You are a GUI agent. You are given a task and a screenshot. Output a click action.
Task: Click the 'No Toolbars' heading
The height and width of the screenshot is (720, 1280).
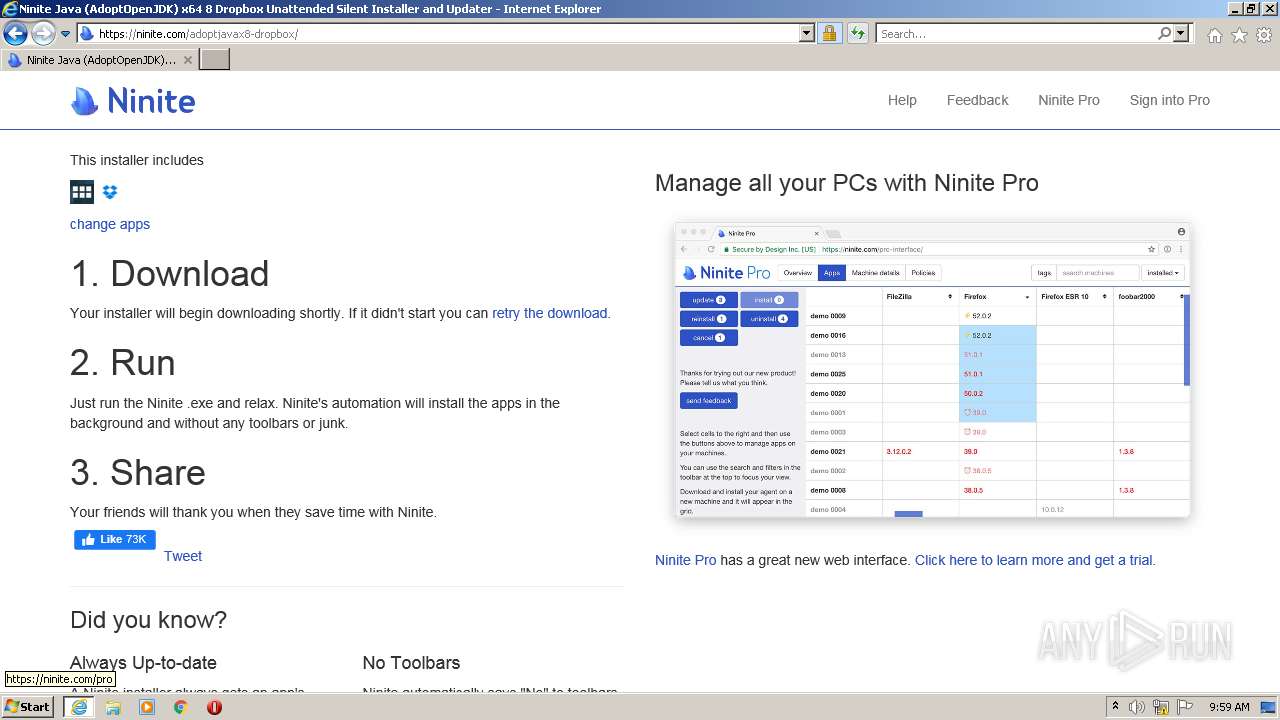tap(411, 662)
